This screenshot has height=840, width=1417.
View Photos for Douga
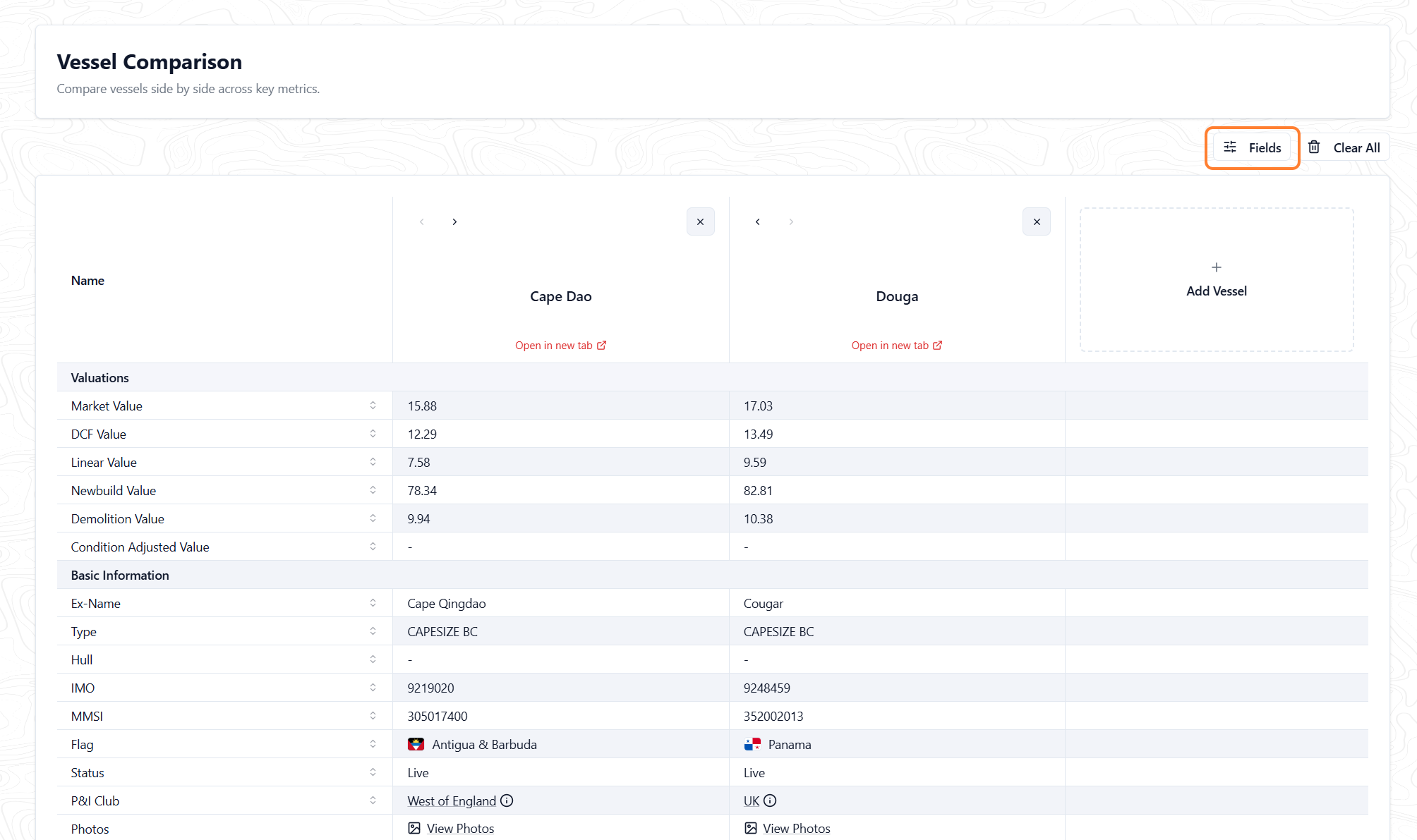point(787,828)
